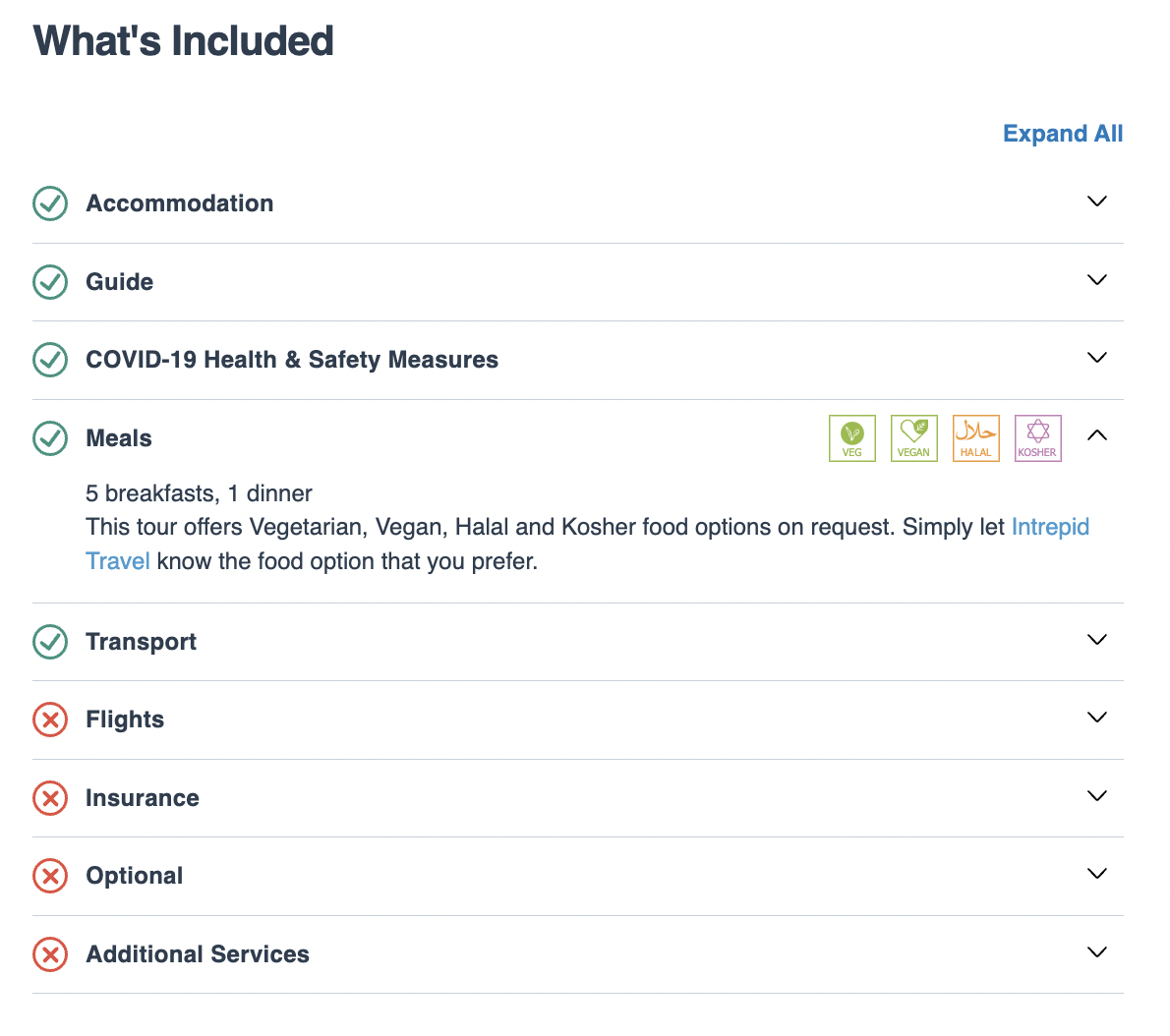Open the Transport section heading
1170x1036 pixels.
141,642
